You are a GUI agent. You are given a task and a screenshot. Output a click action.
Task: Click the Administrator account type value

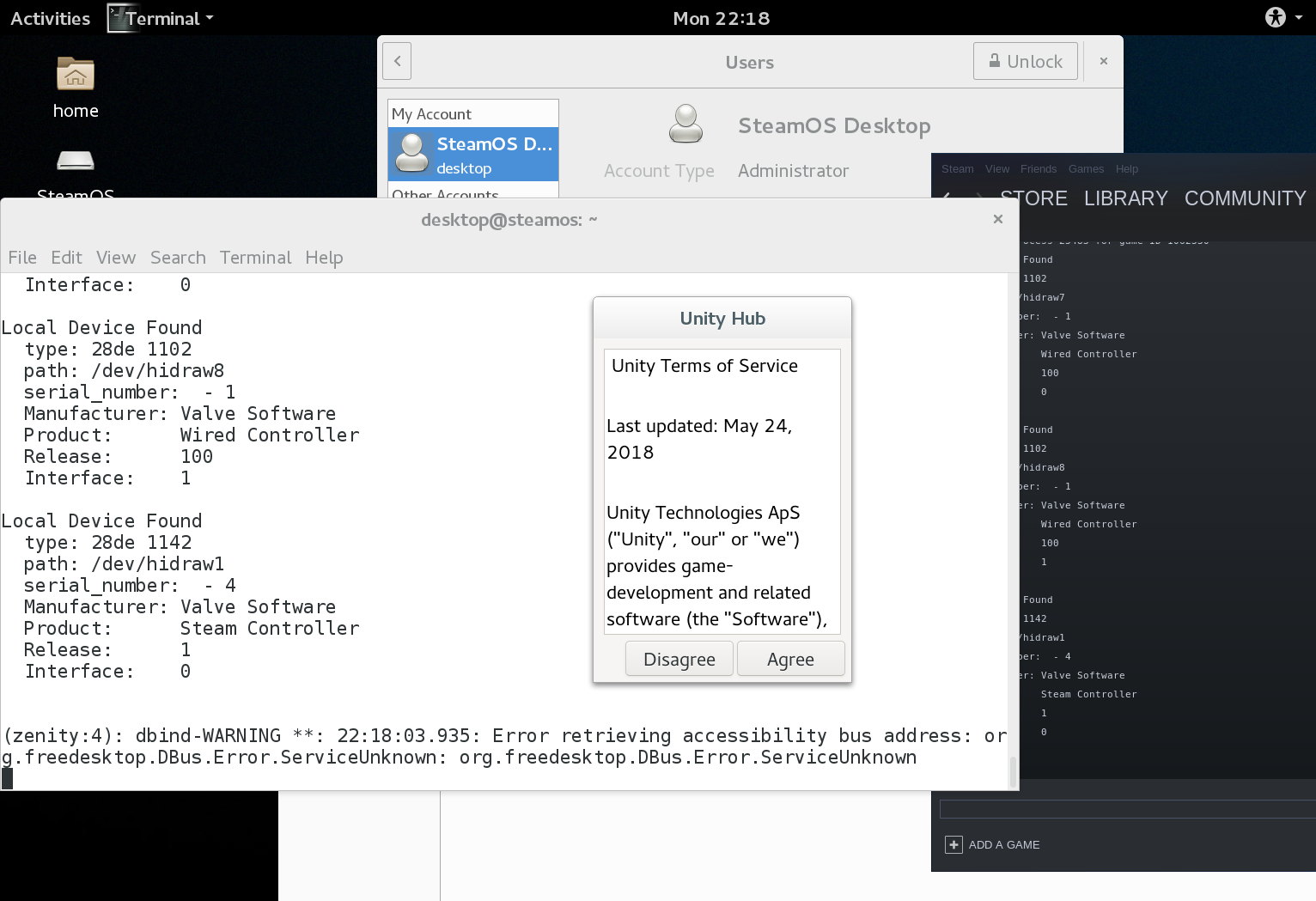click(793, 171)
